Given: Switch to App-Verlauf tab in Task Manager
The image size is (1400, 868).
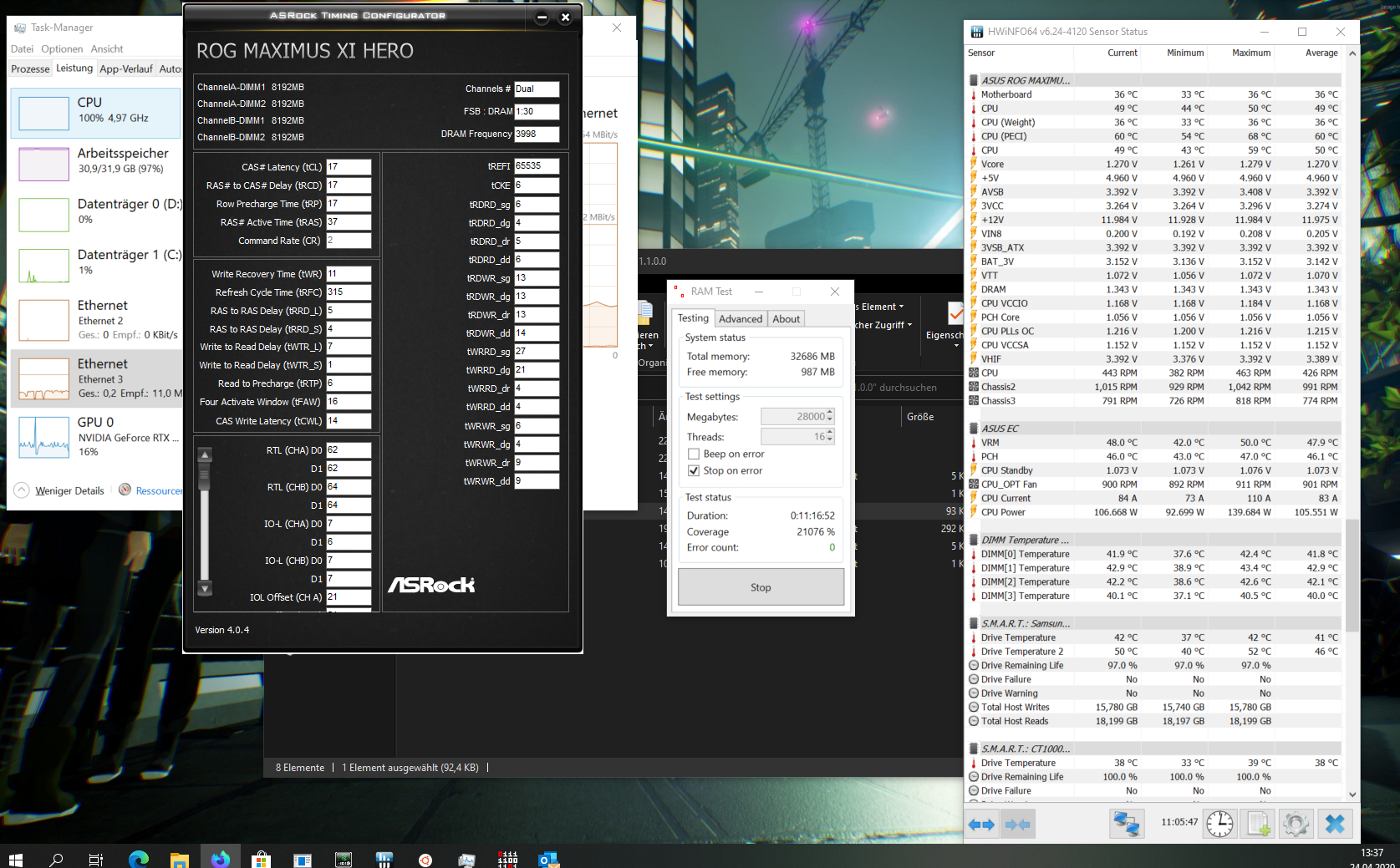Looking at the screenshot, I should pyautogui.click(x=126, y=69).
